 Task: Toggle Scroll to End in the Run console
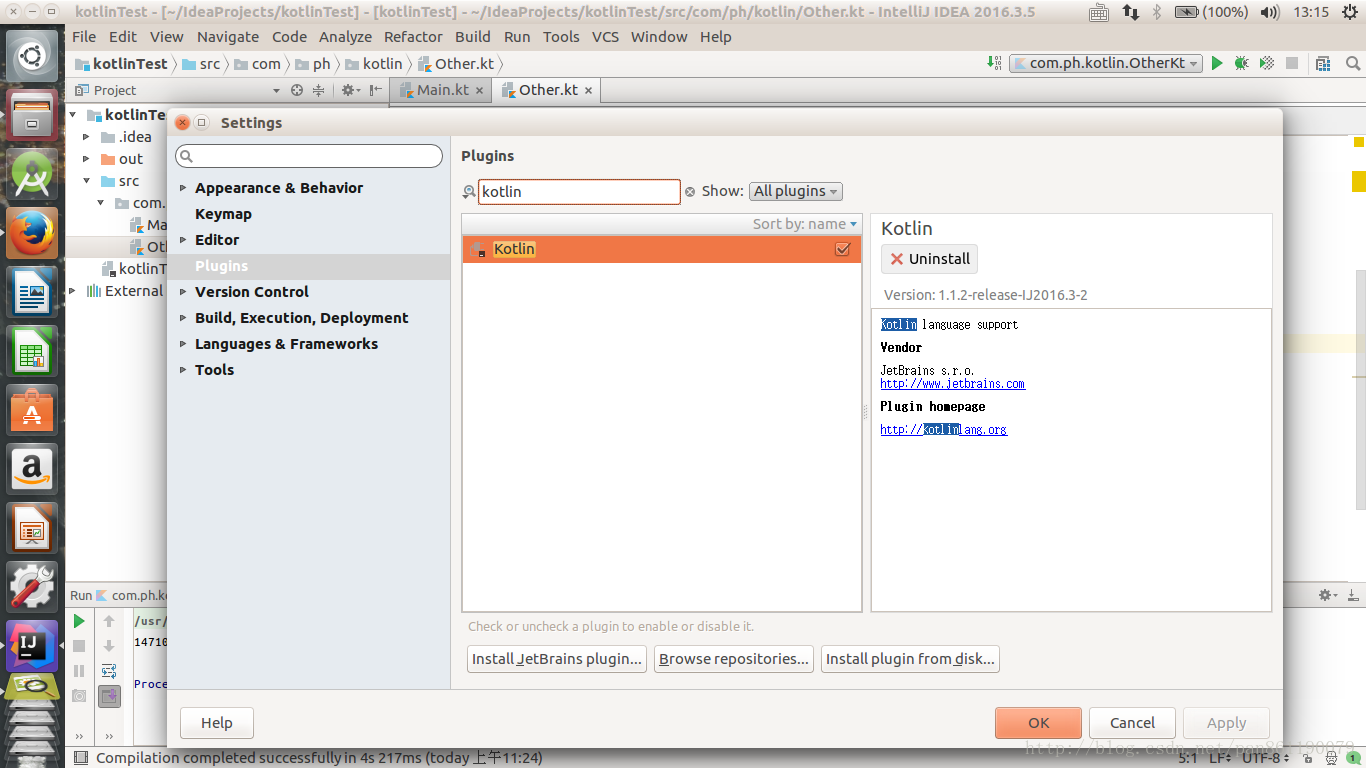pyautogui.click(x=109, y=696)
